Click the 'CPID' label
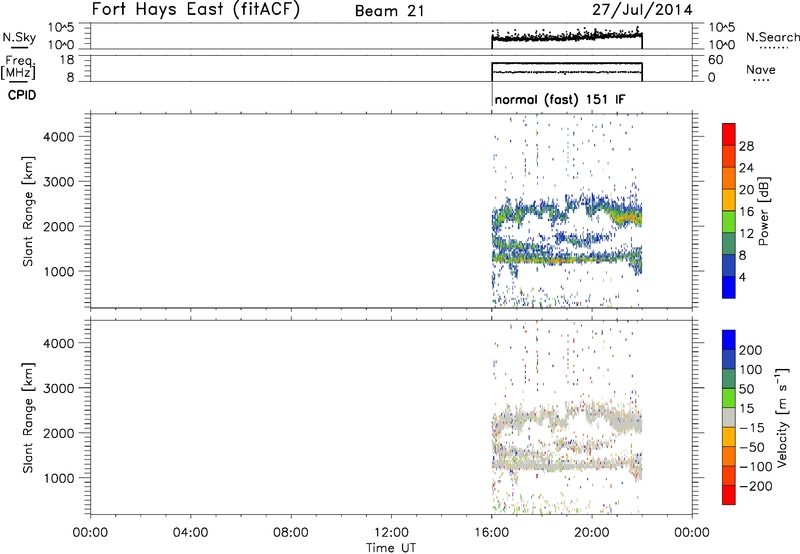This screenshot has width=800, height=554. pyautogui.click(x=22, y=95)
